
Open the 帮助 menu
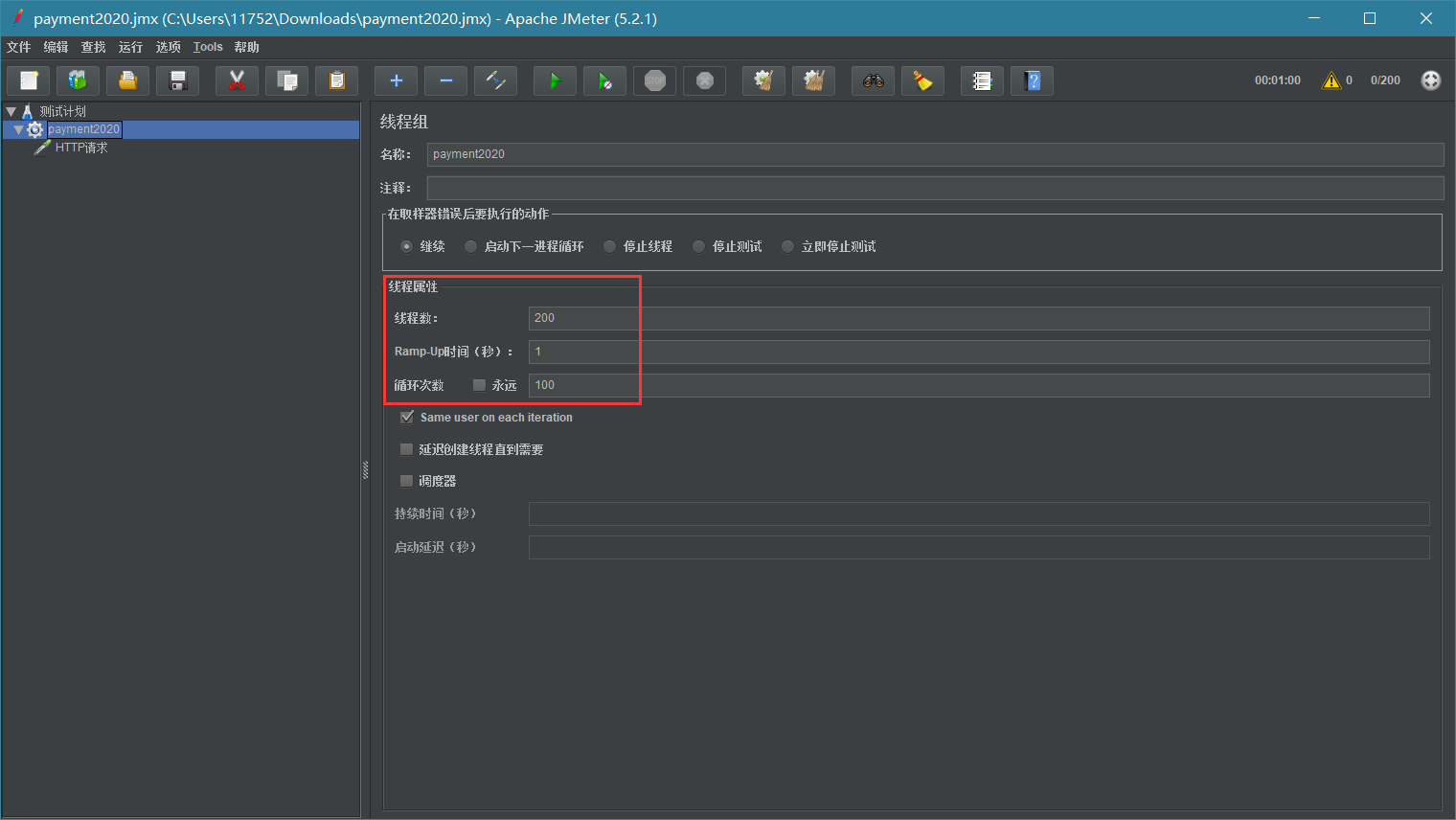[x=246, y=47]
